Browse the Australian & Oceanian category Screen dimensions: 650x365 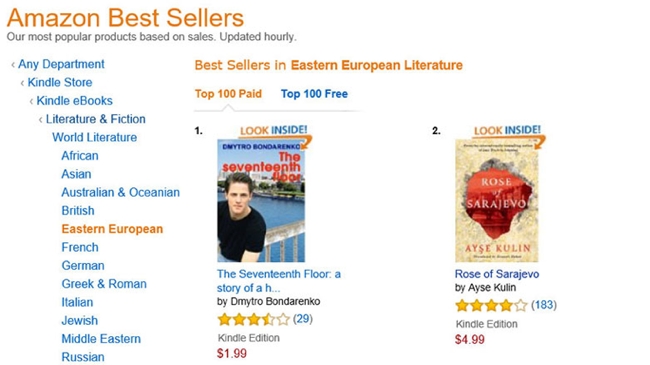[121, 192]
